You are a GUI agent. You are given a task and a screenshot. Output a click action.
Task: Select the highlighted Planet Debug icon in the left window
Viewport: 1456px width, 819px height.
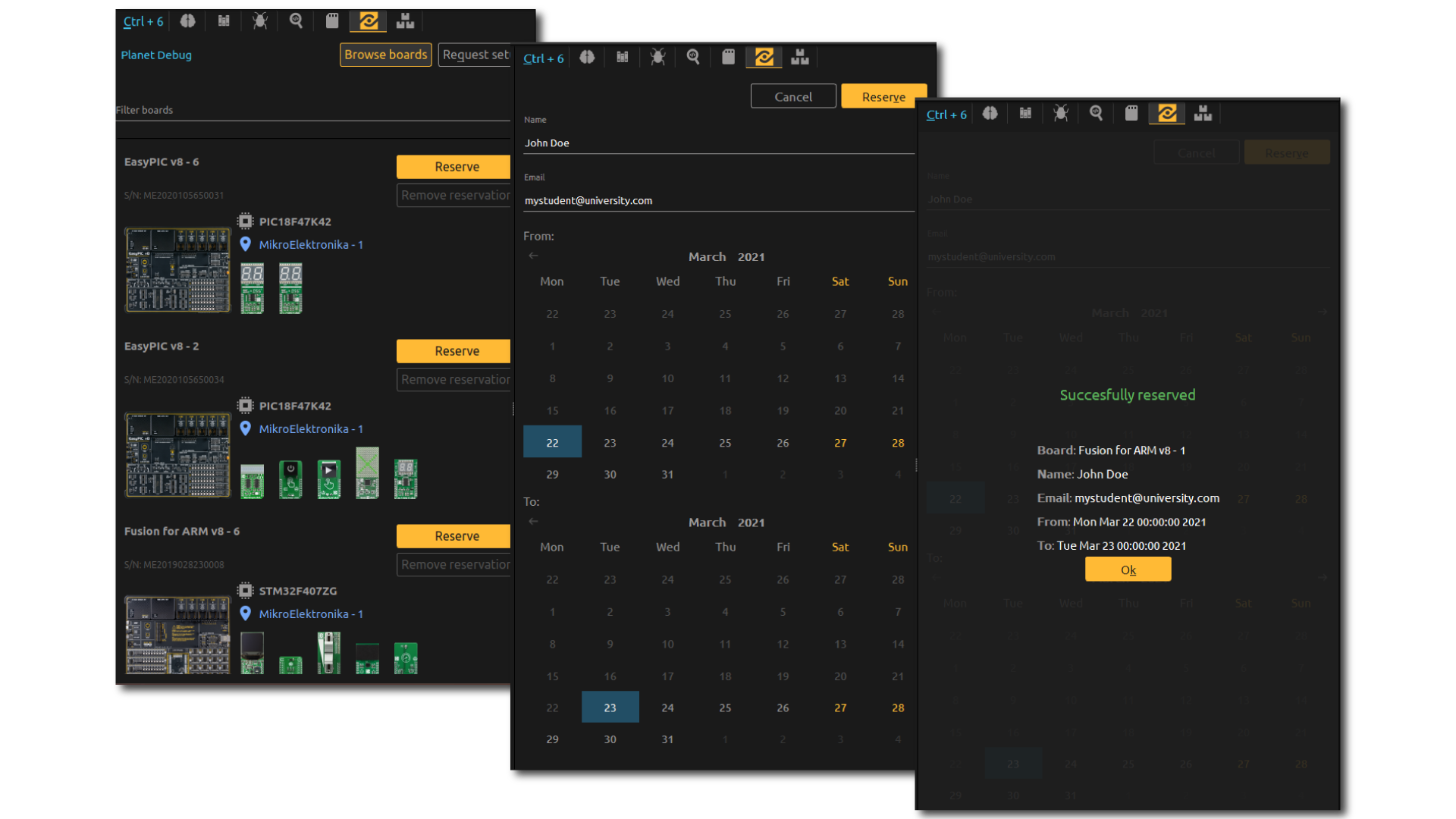tap(369, 21)
